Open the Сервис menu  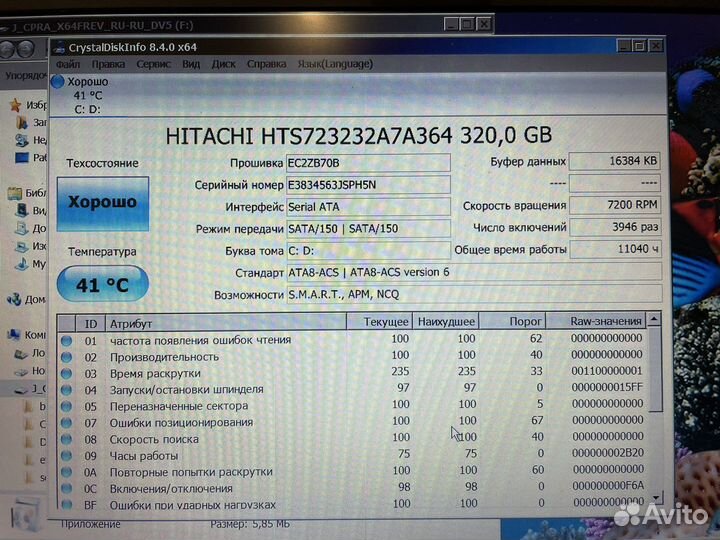(153, 64)
